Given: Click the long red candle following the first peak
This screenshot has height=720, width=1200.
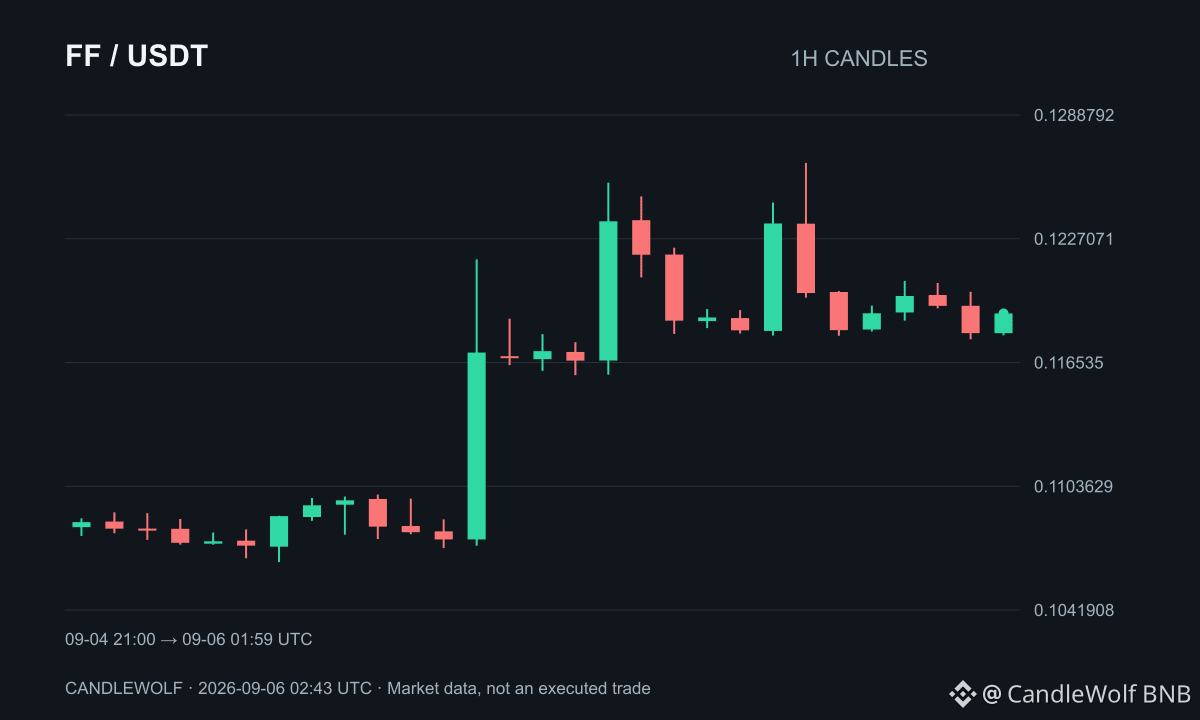Looking at the screenshot, I should (x=674, y=287).
